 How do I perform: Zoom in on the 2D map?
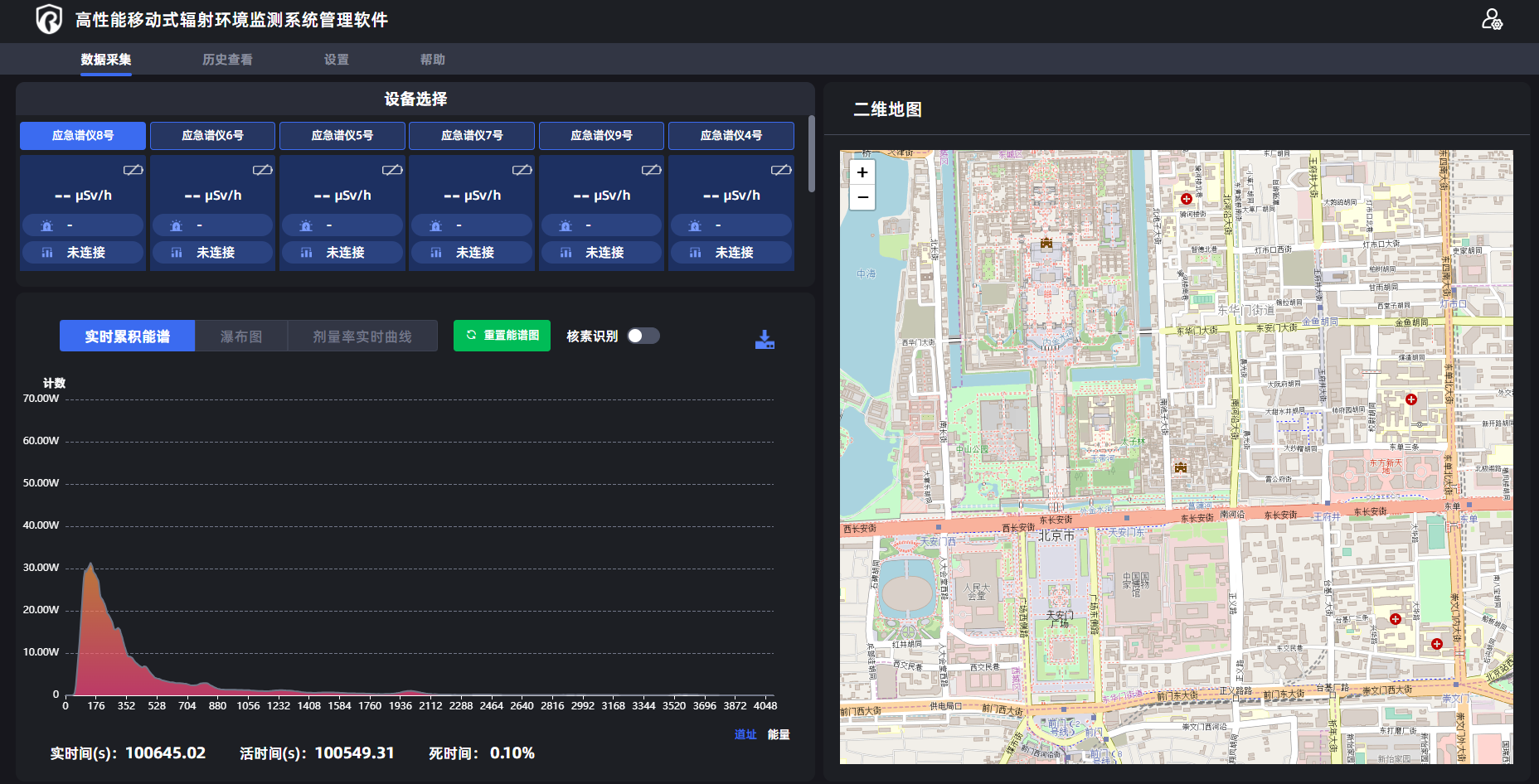point(862,172)
